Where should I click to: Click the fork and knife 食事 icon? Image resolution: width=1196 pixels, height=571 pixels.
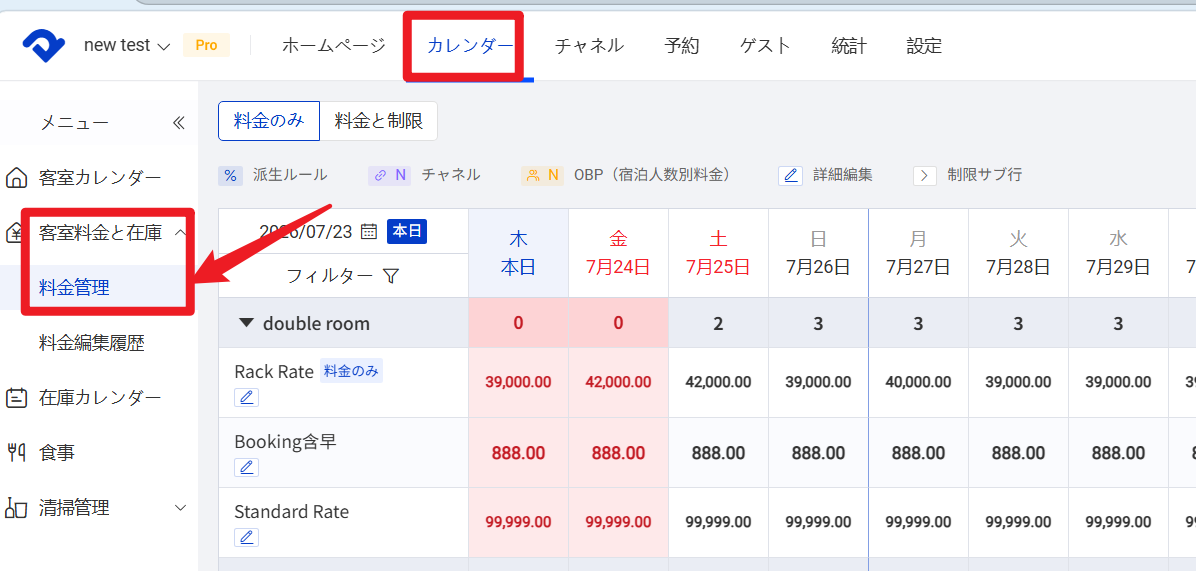coord(15,453)
